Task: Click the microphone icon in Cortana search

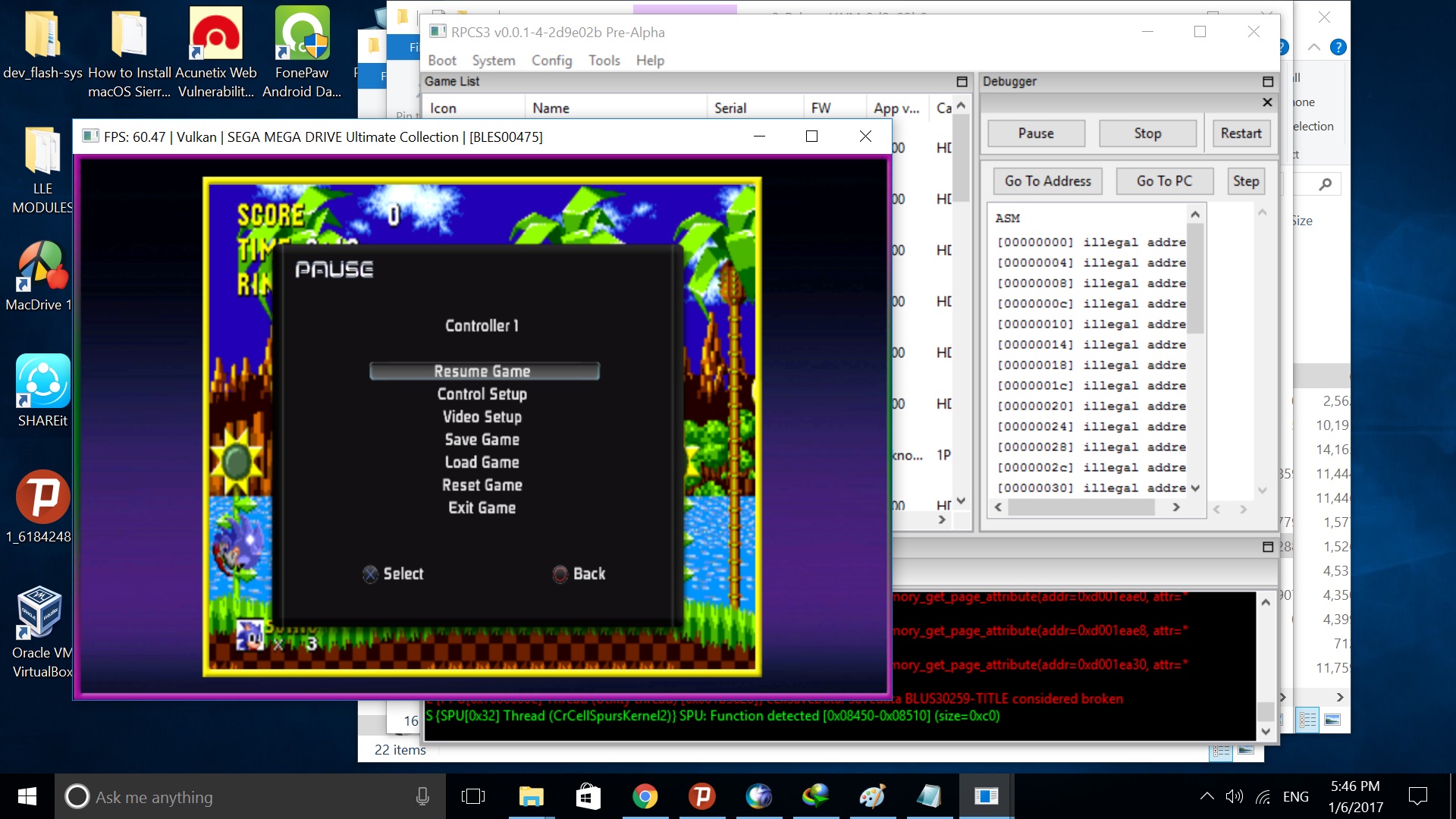Action: point(422,796)
